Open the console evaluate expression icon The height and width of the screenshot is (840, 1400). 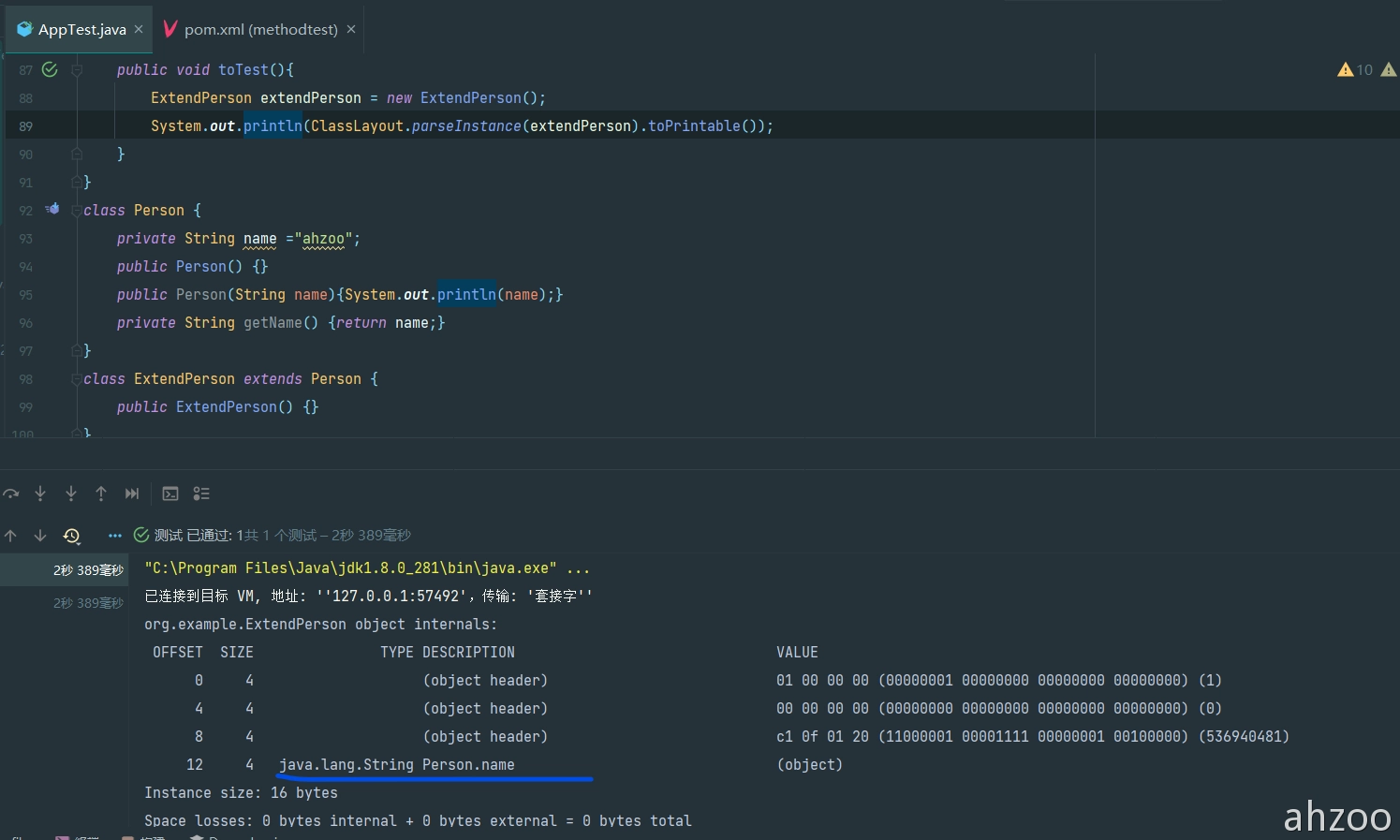[x=170, y=494]
